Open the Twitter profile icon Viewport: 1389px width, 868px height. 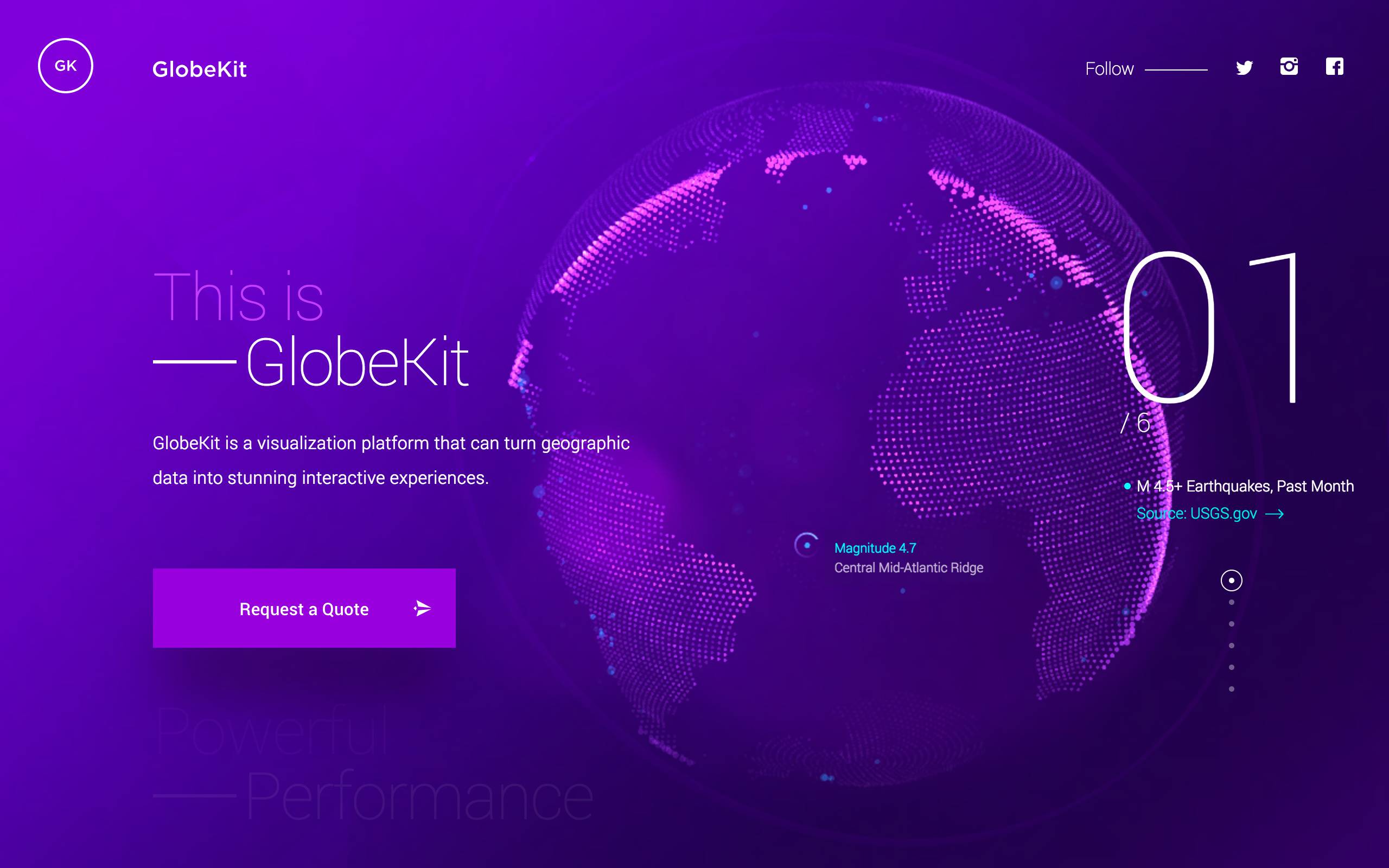1244,68
